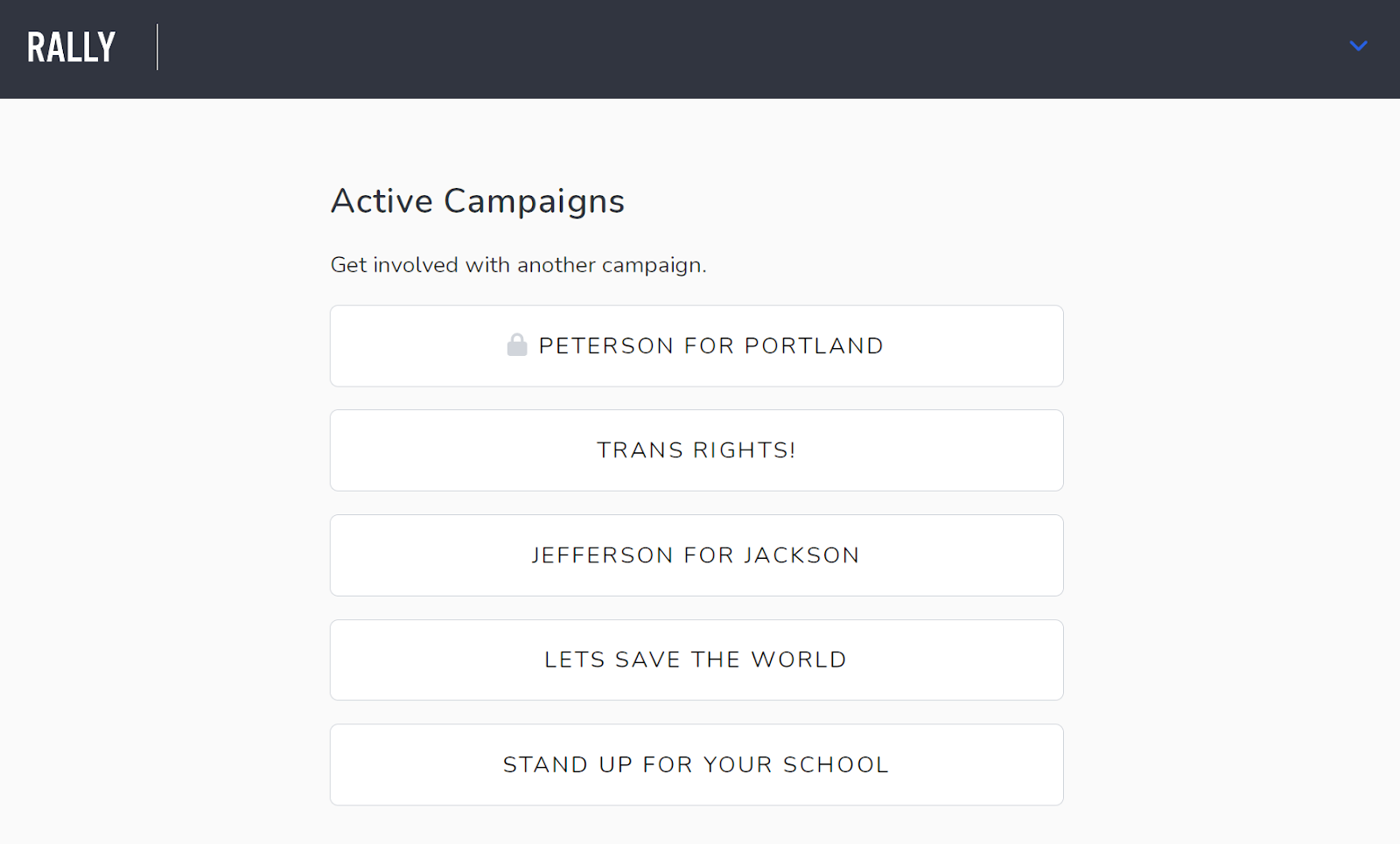Click the vertical divider next to RALLY logo
This screenshot has height=844, width=1400.
[157, 47]
